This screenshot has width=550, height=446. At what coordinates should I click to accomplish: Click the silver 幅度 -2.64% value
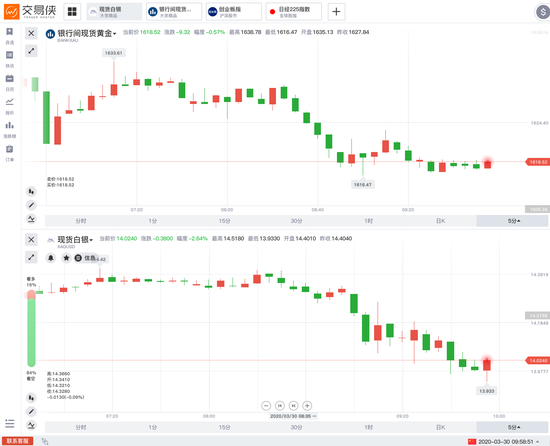[199, 238]
